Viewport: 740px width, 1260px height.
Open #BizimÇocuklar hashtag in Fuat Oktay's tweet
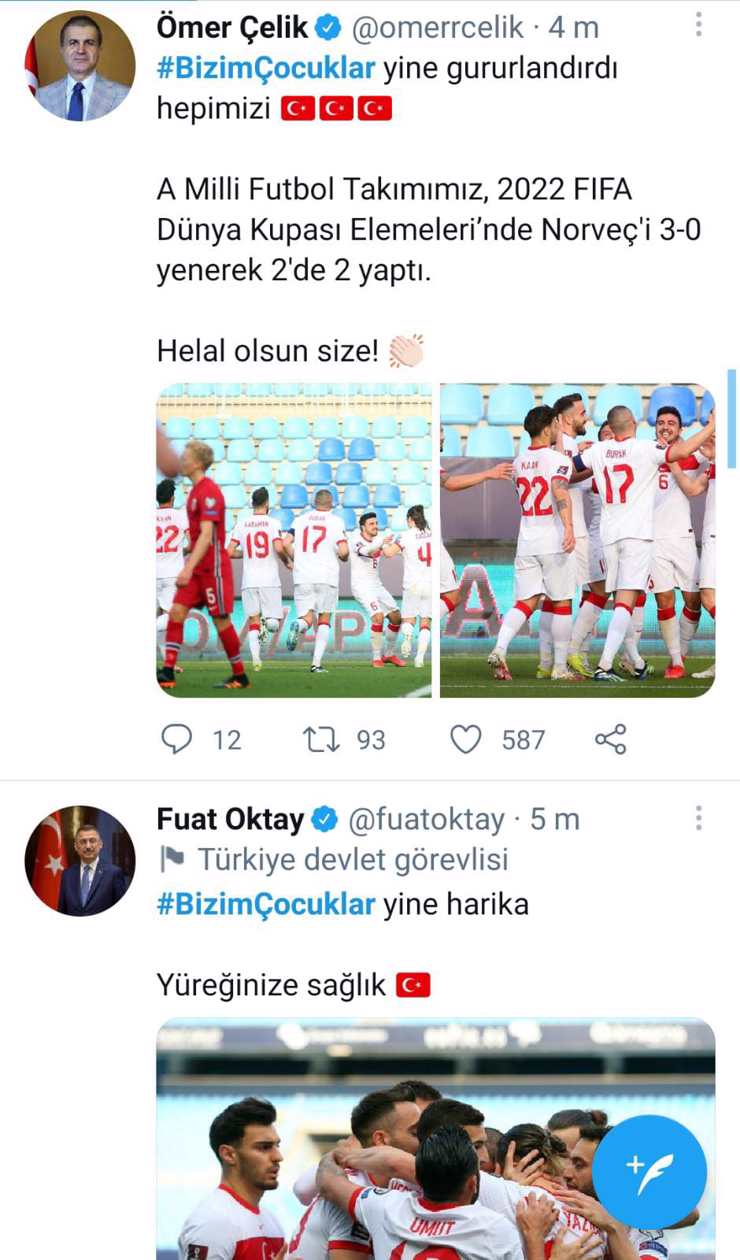[x=266, y=905]
